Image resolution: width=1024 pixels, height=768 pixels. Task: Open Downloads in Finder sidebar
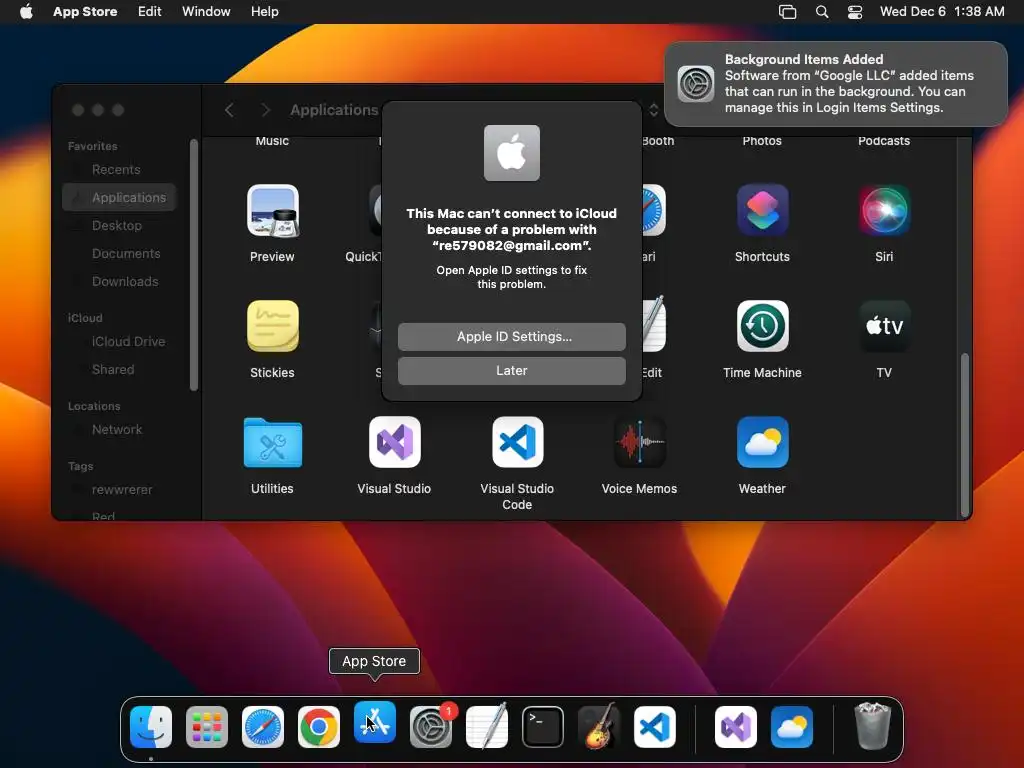point(120,281)
